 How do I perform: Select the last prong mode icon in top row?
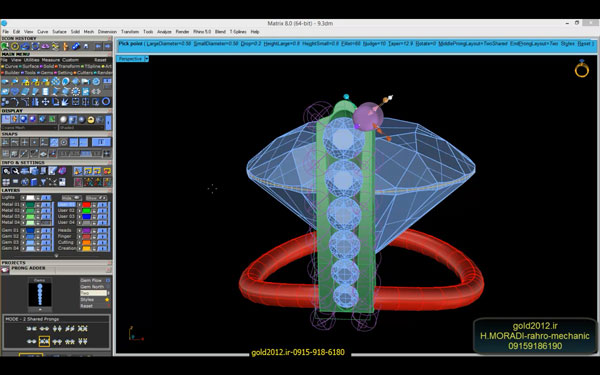[x=82, y=329]
